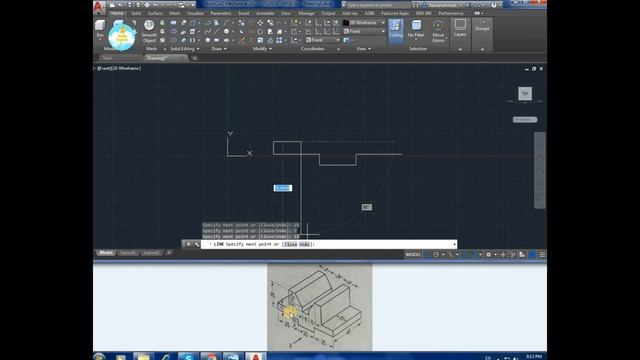The height and width of the screenshot is (360, 640).
Task: Toggle polar tracking status icon
Action: (436, 255)
